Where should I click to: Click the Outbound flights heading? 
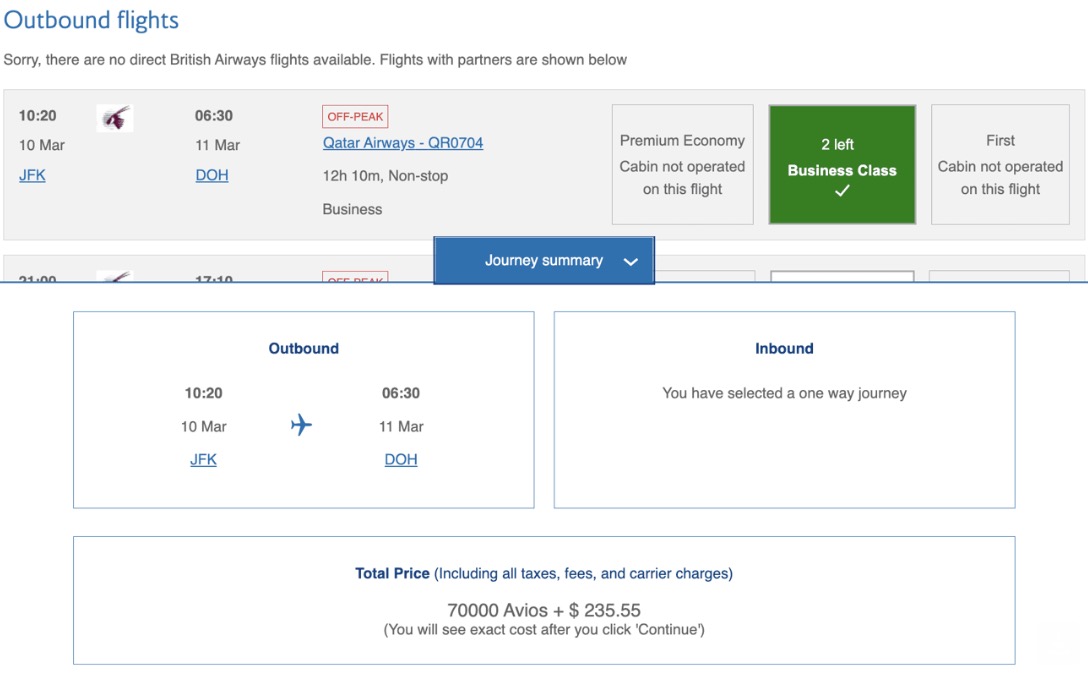click(x=91, y=20)
